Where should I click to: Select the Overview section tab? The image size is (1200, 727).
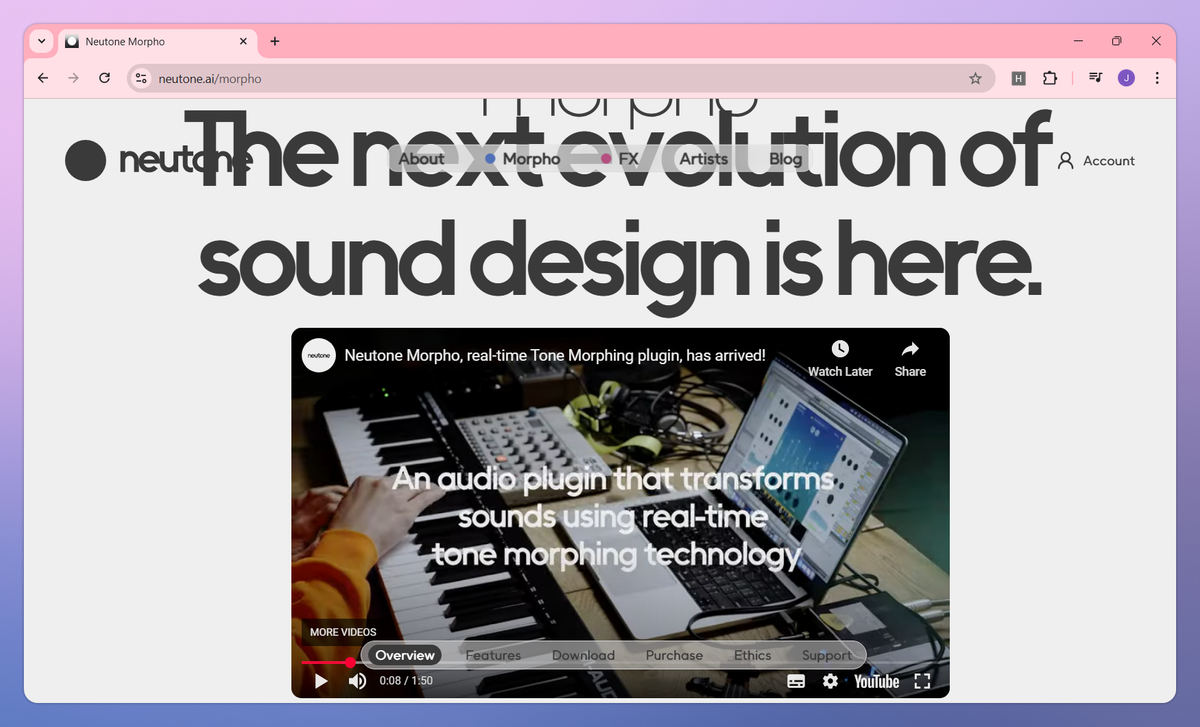[x=405, y=656]
